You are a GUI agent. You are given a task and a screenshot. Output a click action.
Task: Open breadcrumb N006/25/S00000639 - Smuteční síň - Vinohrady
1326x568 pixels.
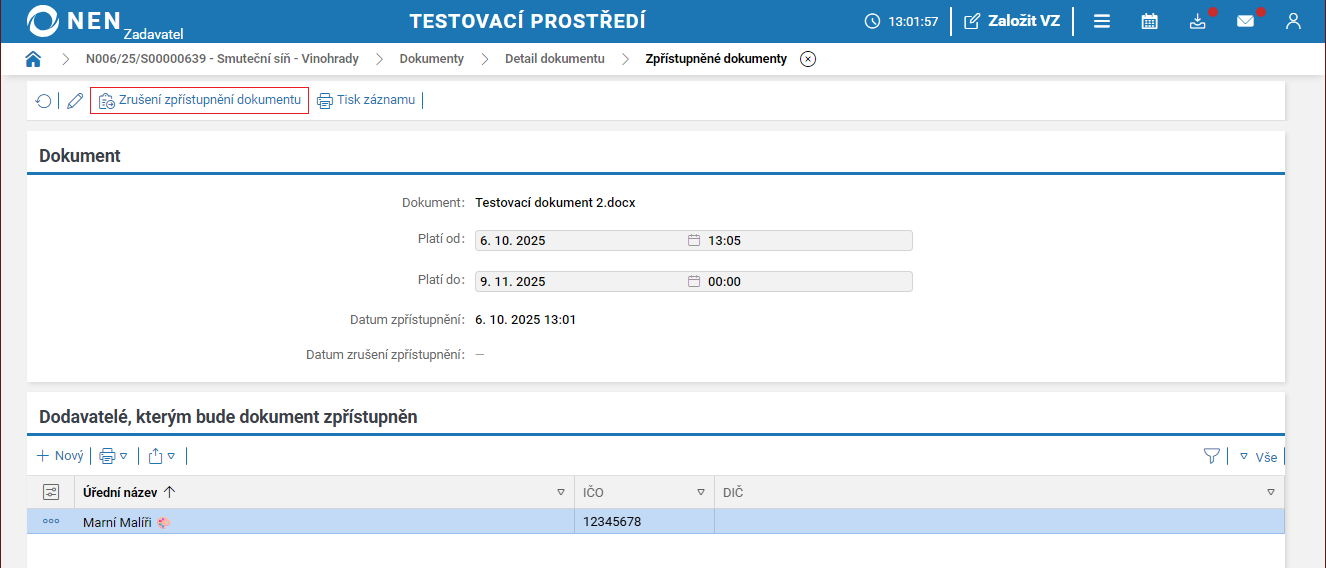click(x=222, y=59)
